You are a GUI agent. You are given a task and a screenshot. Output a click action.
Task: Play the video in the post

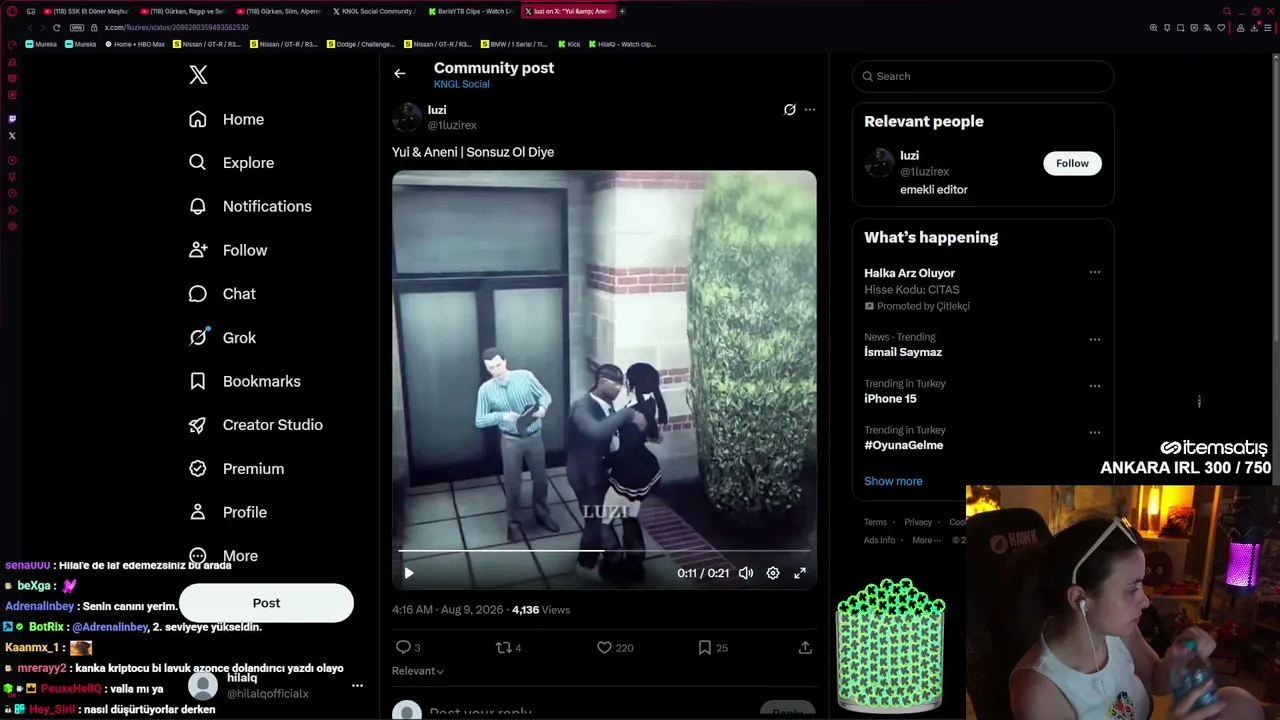point(409,573)
